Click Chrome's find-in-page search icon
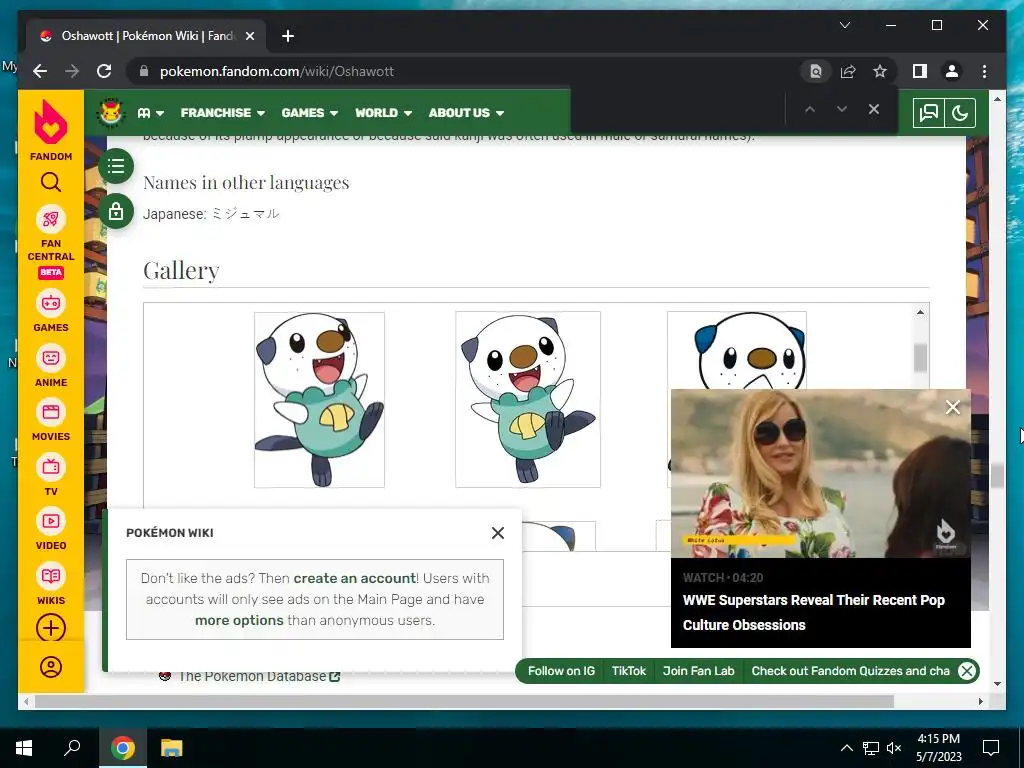The width and height of the screenshot is (1024, 768). coord(816,71)
